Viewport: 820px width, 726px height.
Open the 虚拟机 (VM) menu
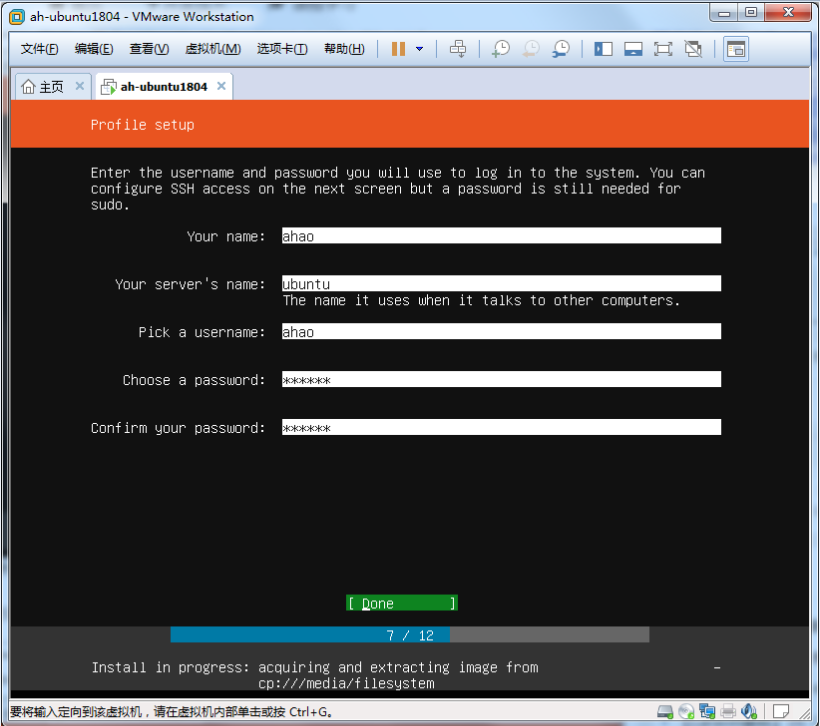click(x=212, y=49)
